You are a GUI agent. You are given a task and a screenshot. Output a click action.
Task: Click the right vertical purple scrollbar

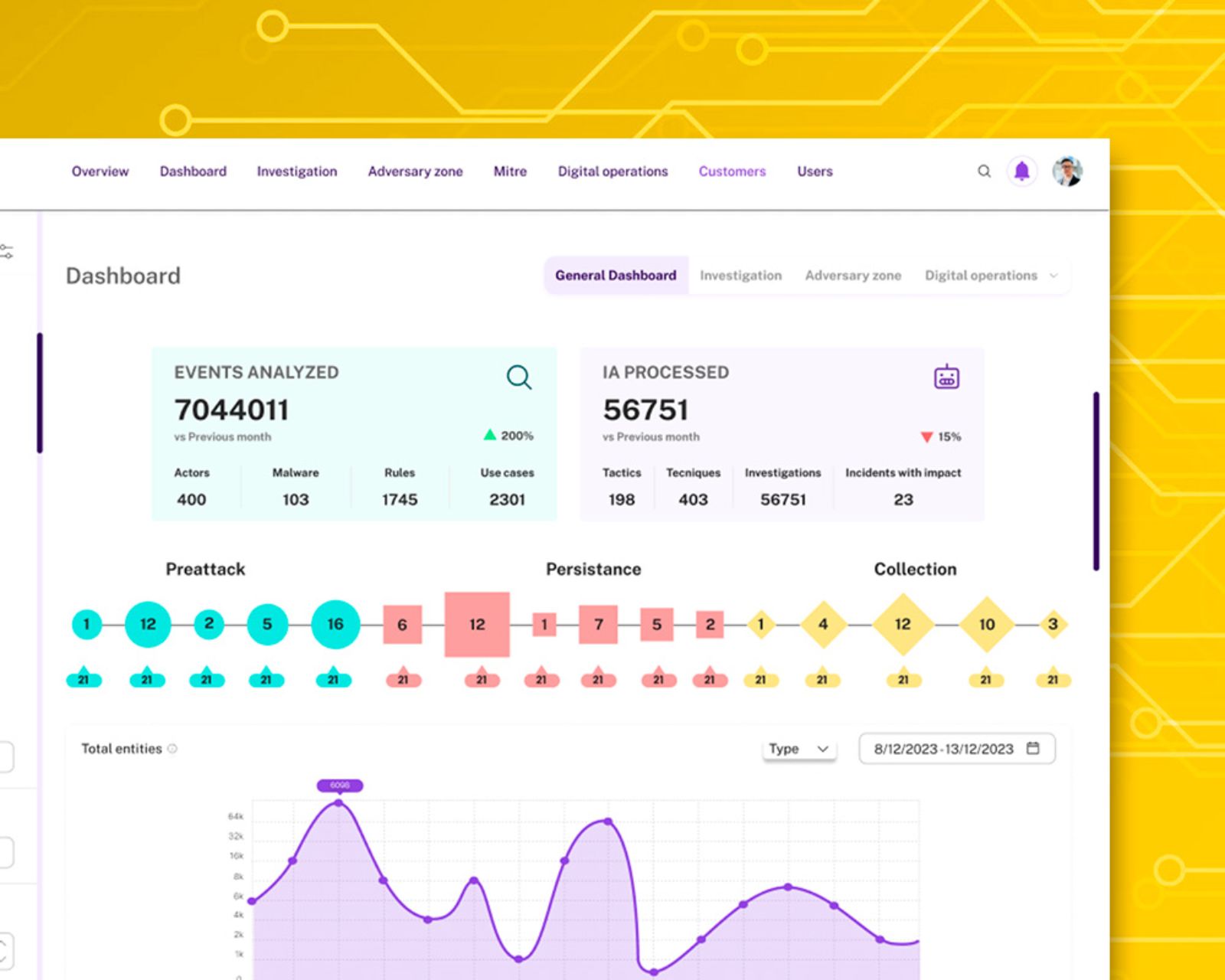click(x=1096, y=481)
